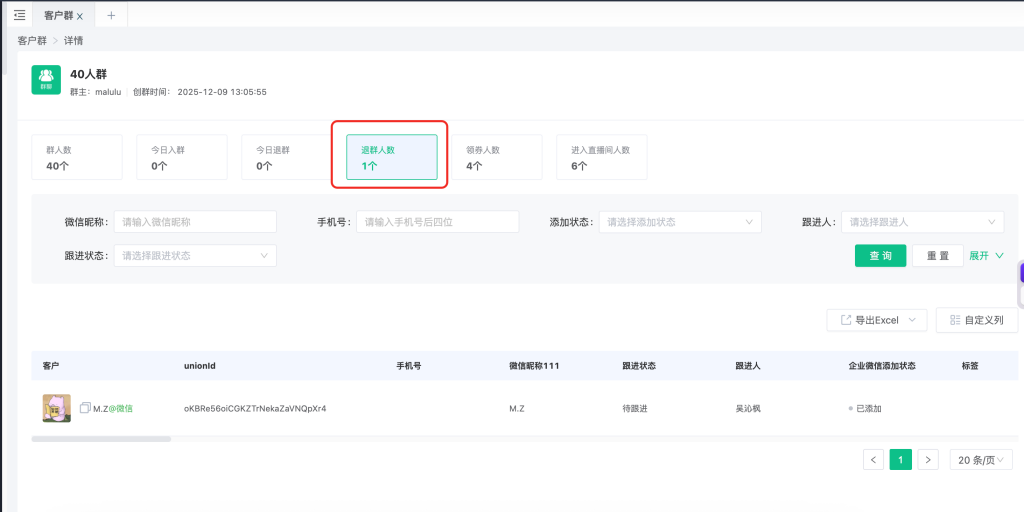Expand filters with 展开 link

click(985, 256)
